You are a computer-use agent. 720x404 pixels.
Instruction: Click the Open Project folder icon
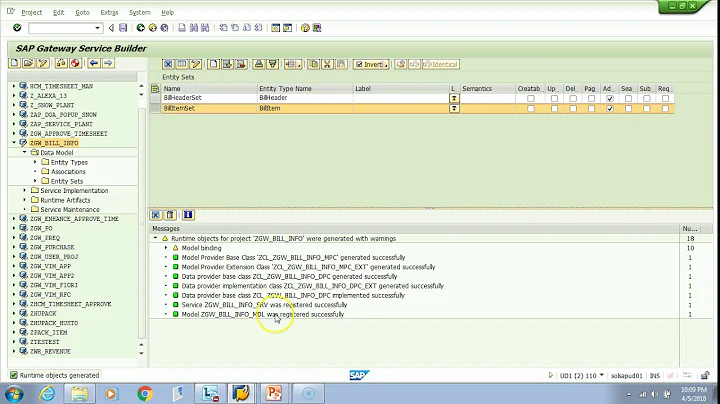point(28,63)
